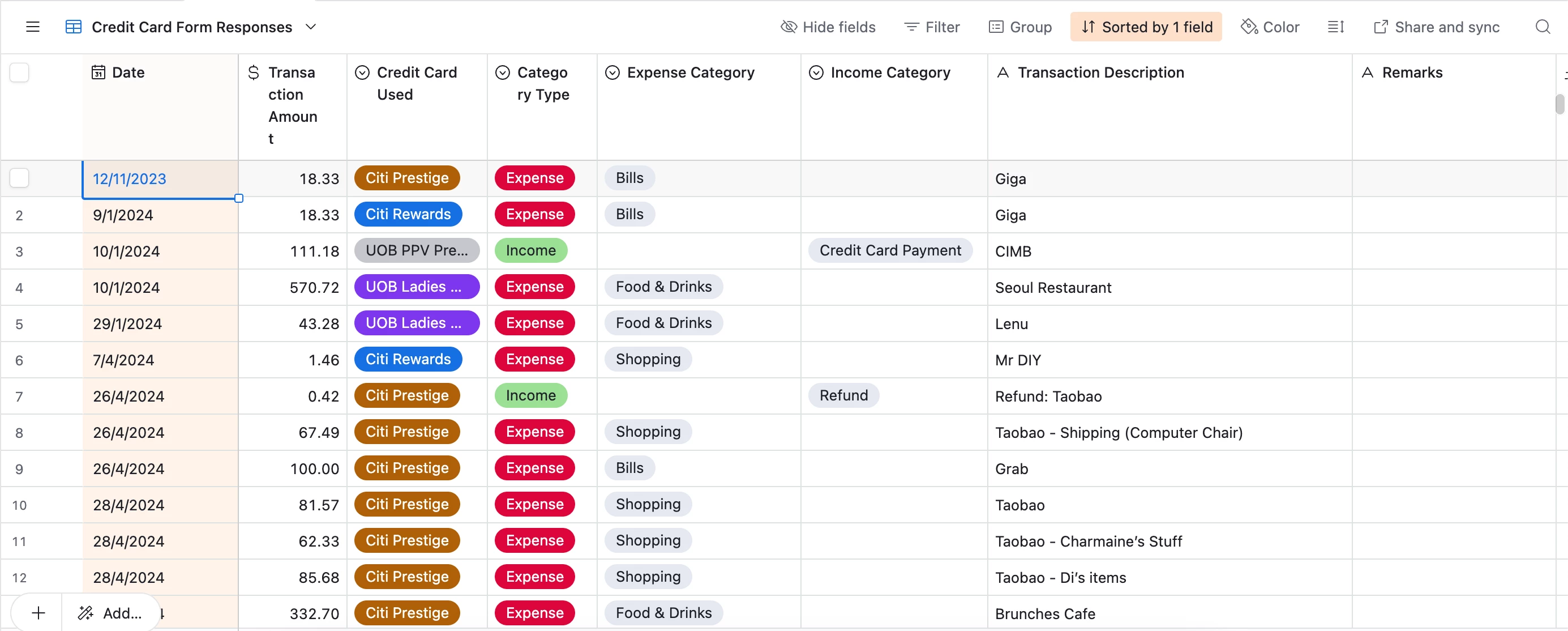This screenshot has width=1568, height=631.
Task: Open the Filter options
Action: click(932, 27)
